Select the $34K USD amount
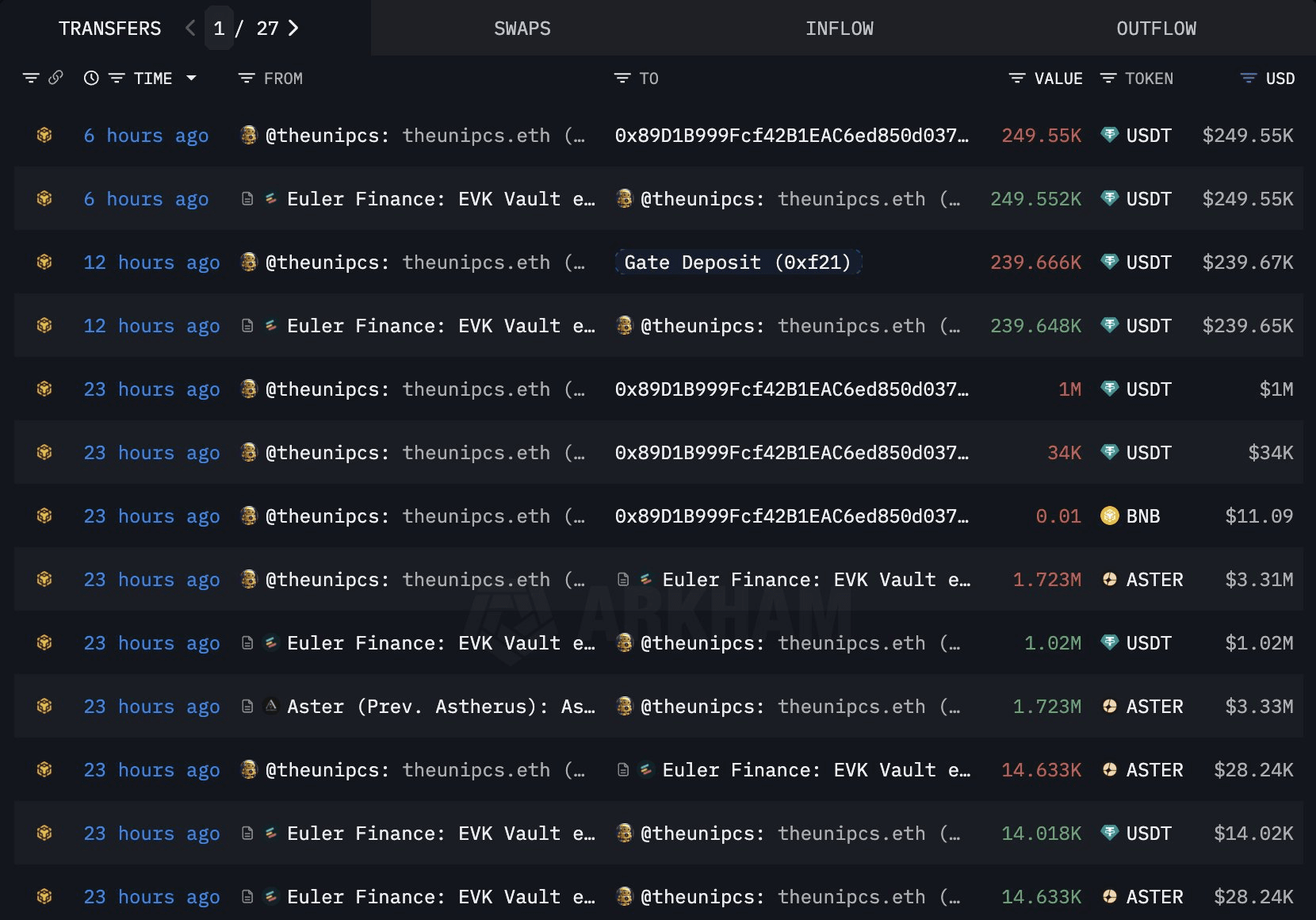Image resolution: width=1316 pixels, height=920 pixels. 1271,453
